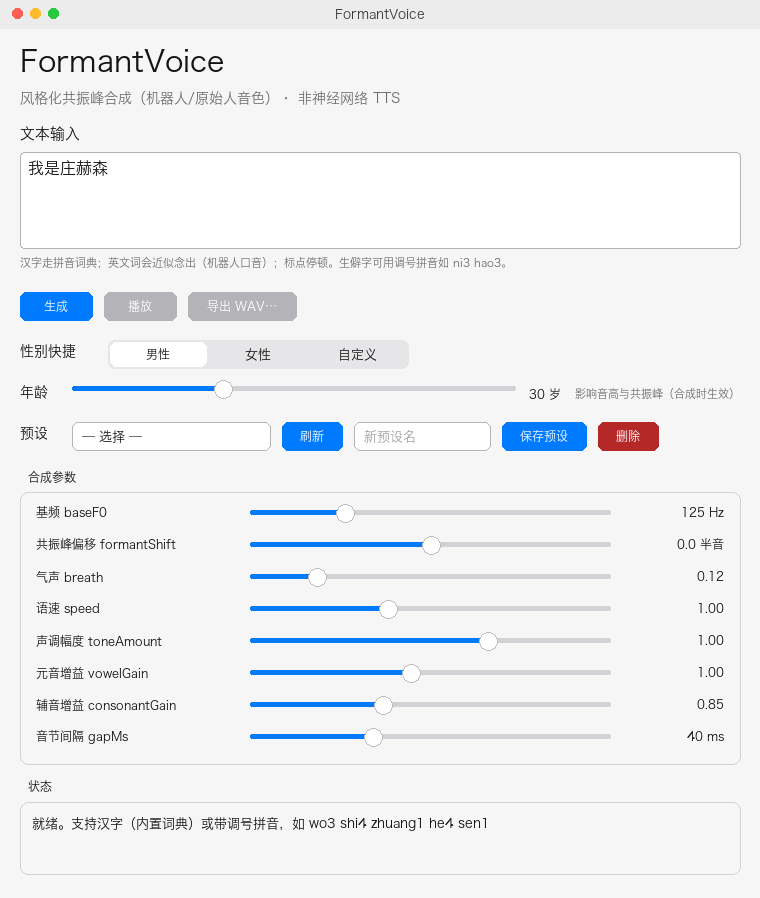Click inside the 文本输入 text area

[x=380, y=200]
